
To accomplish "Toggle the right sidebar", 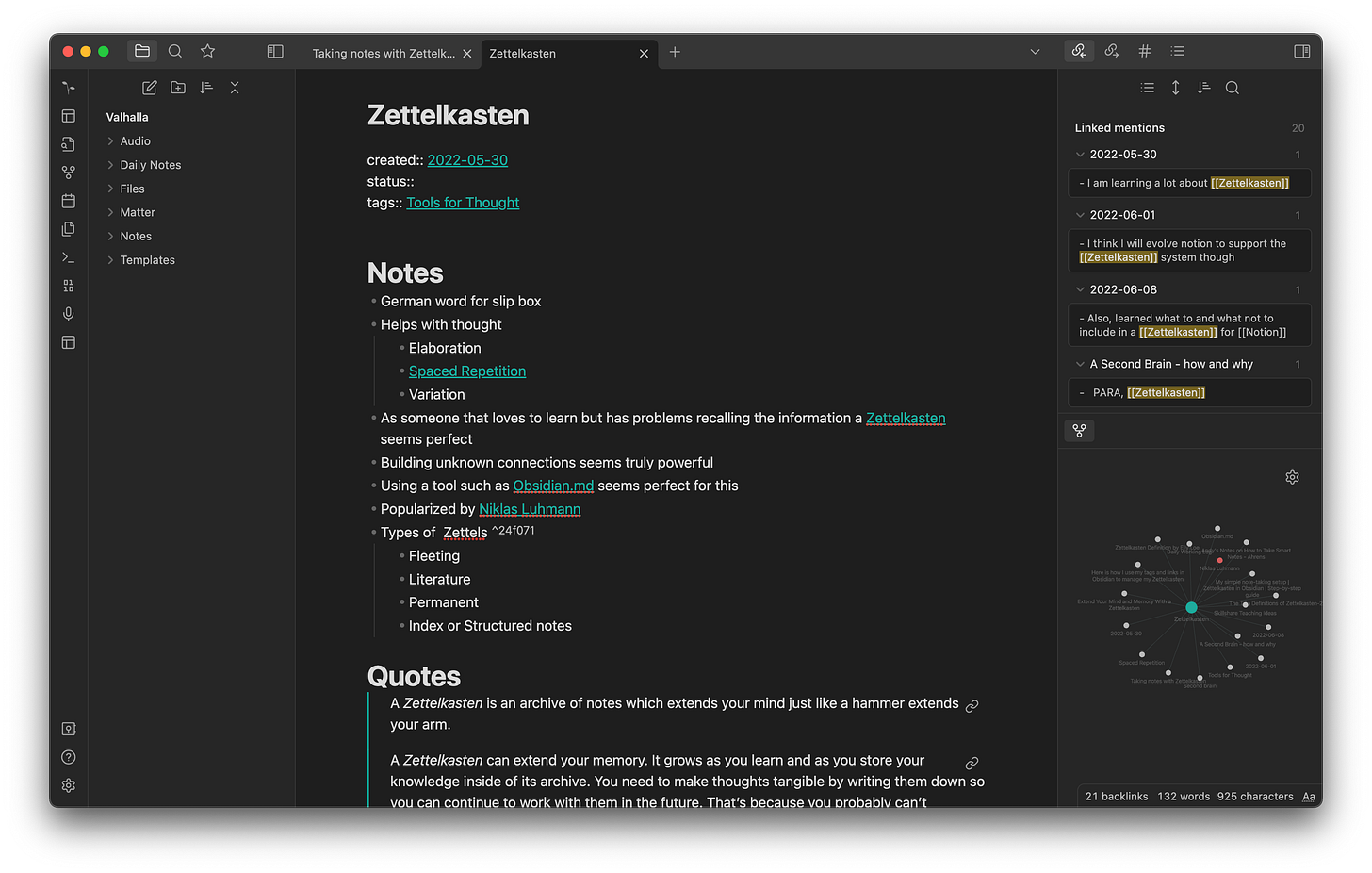I will pyautogui.click(x=1302, y=51).
